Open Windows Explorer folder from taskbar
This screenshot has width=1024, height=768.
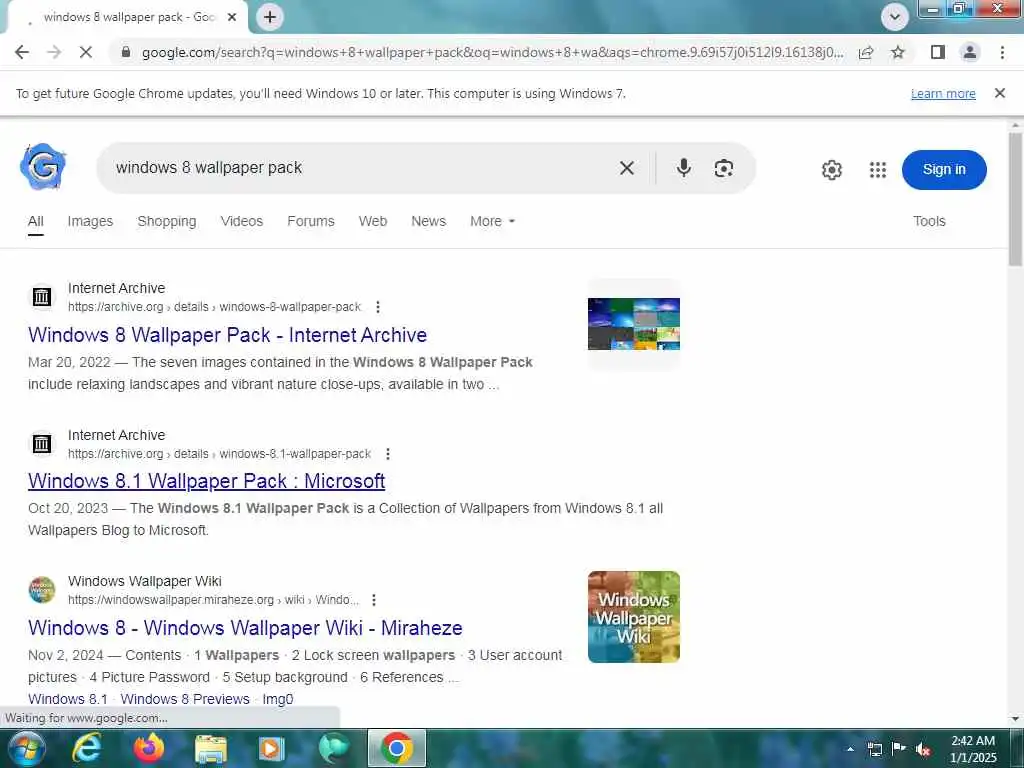pos(211,749)
